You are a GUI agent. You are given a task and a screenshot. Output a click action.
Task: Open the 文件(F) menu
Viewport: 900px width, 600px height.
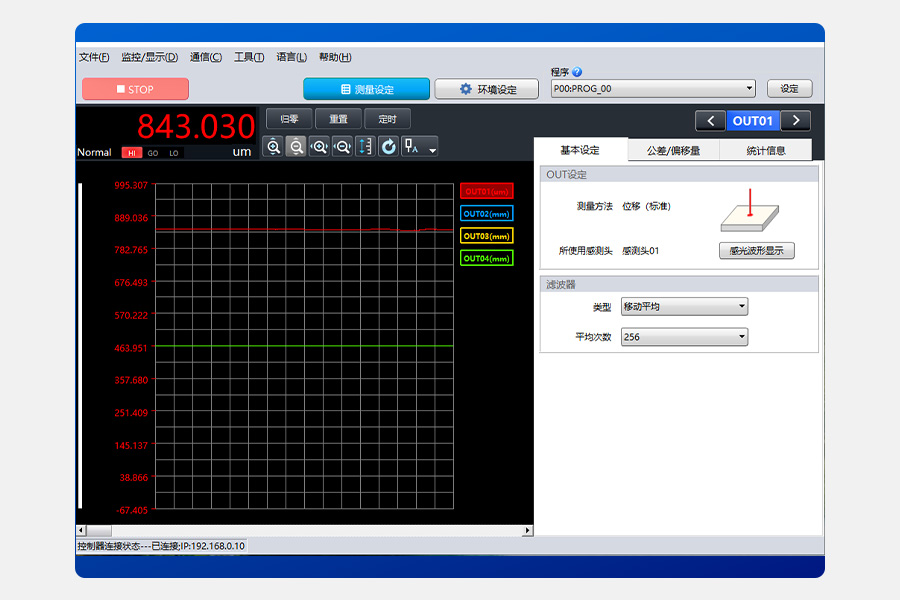[94, 57]
